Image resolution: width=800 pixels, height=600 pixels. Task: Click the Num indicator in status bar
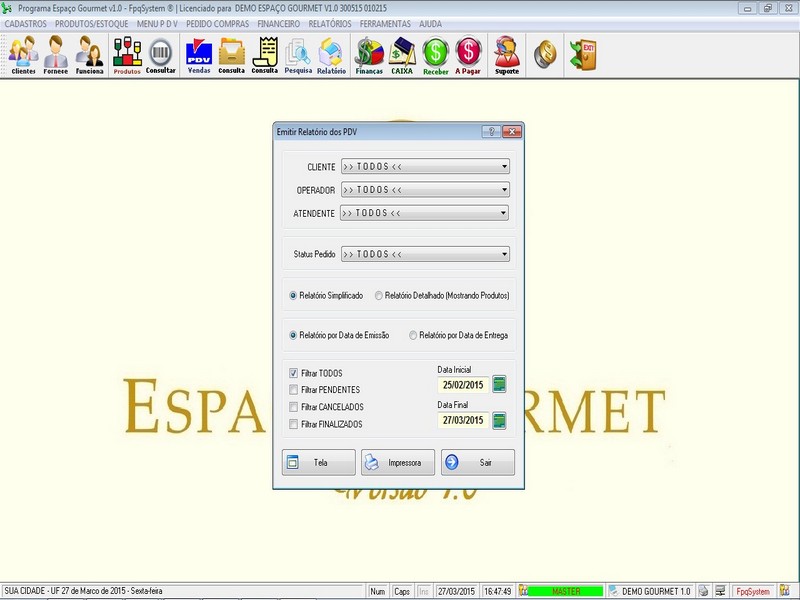[x=378, y=591]
